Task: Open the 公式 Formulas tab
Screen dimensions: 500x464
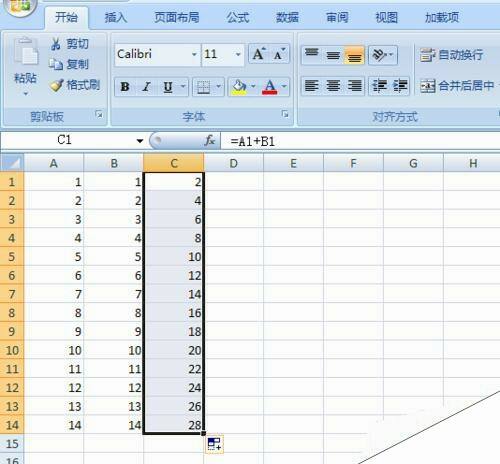Action: [x=238, y=17]
